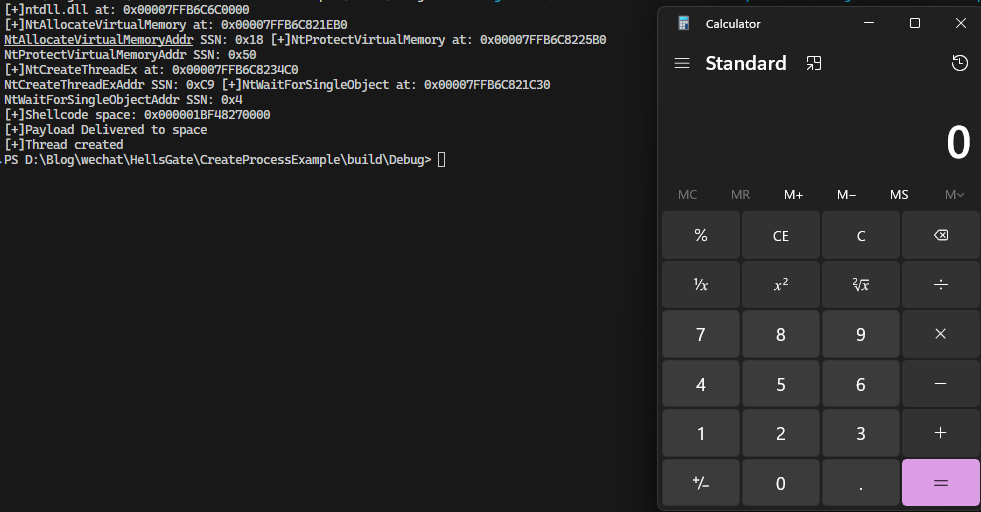Click the Calculator app icon in title bar

pyautogui.click(x=684, y=24)
